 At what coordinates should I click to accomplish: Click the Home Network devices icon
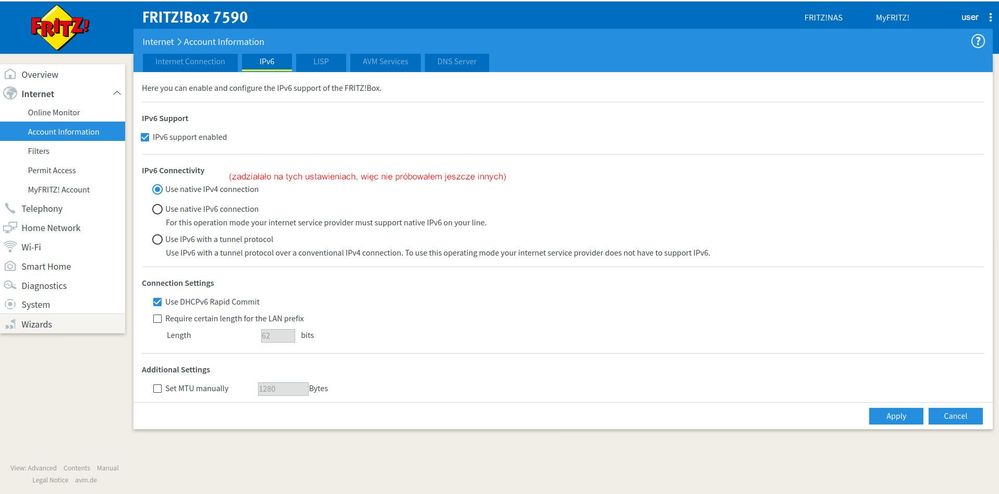coord(10,228)
